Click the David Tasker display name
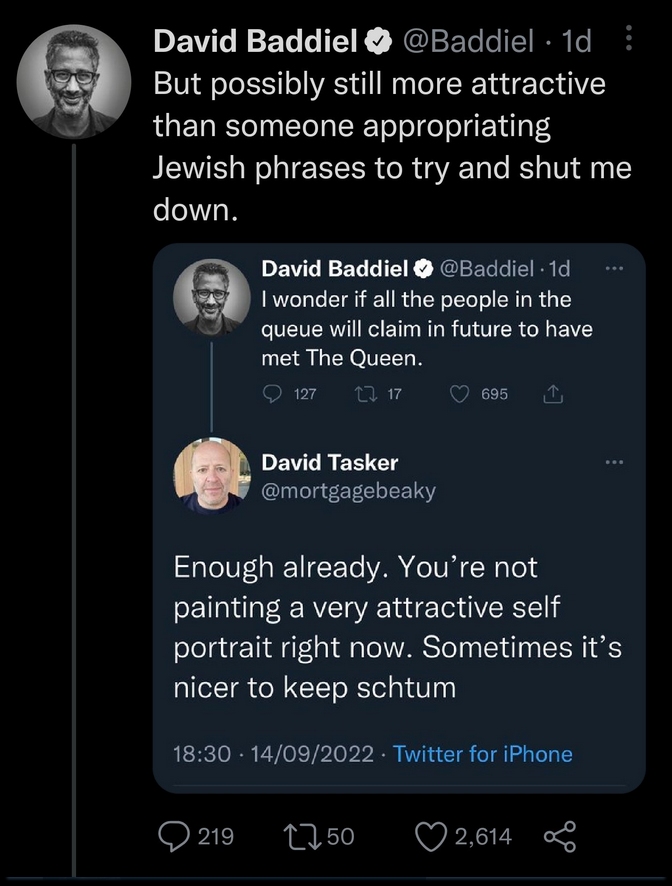Screen dimensions: 672x886 click(329, 462)
